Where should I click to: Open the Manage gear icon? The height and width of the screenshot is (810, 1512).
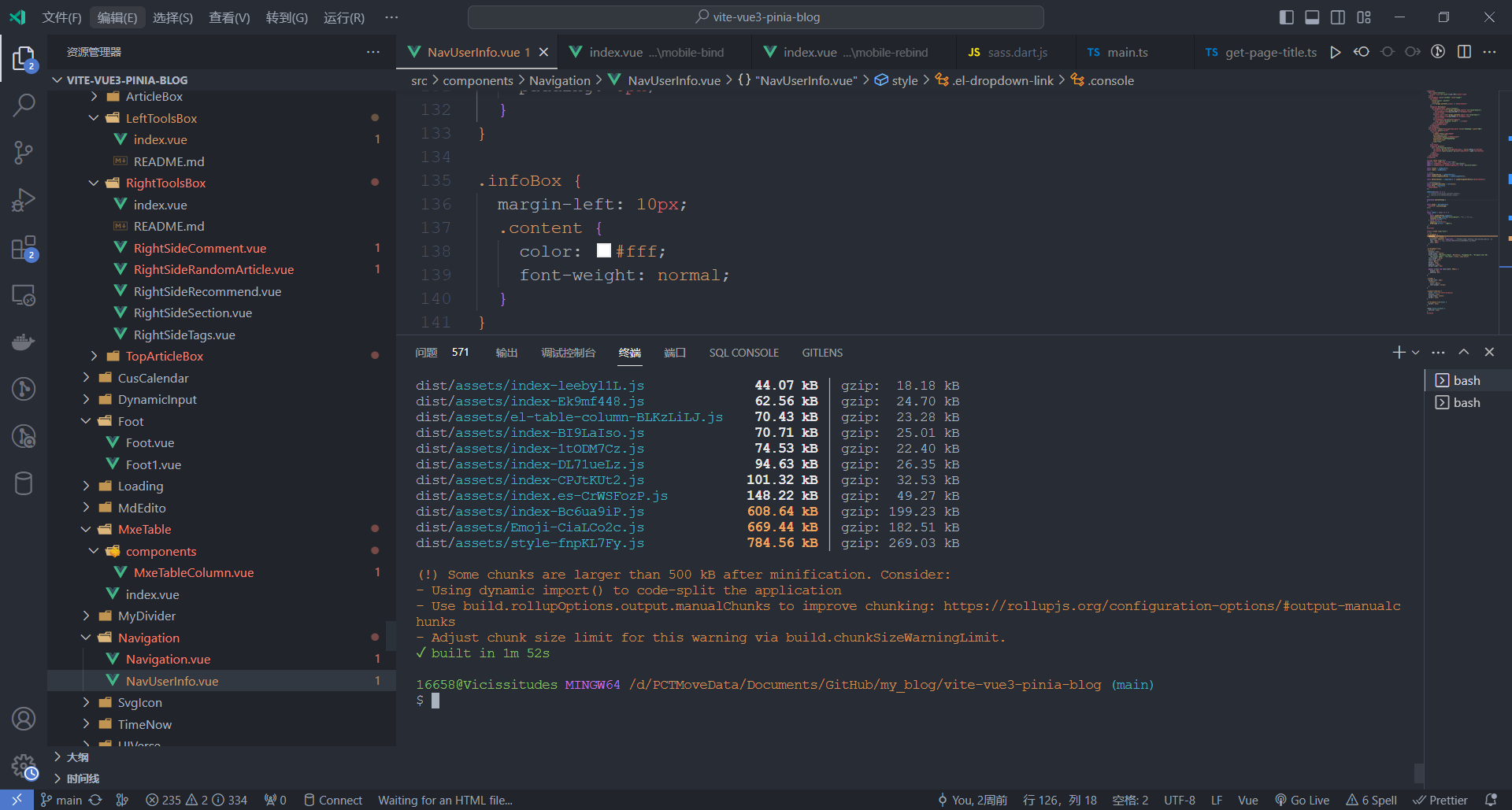point(24,766)
